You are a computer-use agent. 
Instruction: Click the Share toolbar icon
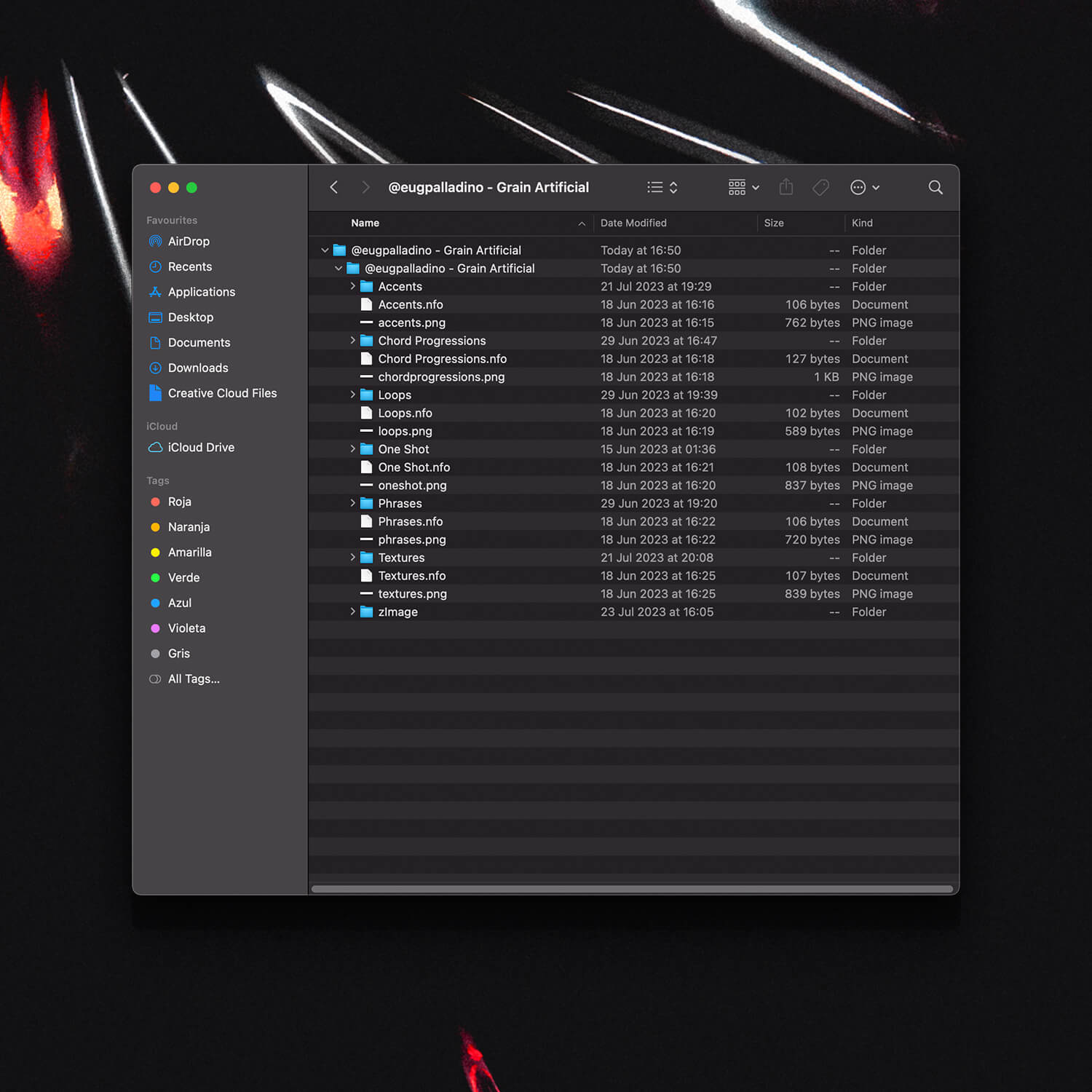pos(786,187)
